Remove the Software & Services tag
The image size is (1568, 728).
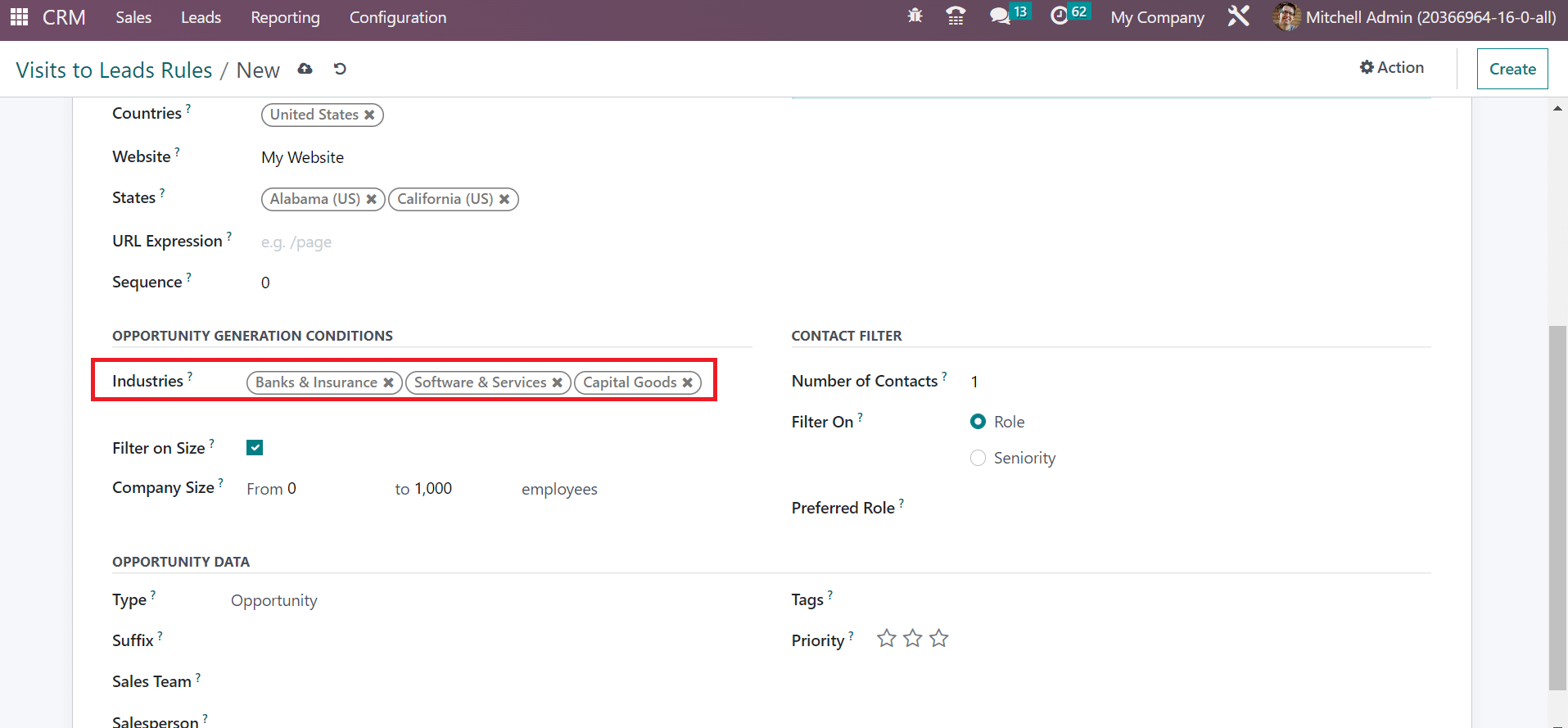[x=557, y=382]
